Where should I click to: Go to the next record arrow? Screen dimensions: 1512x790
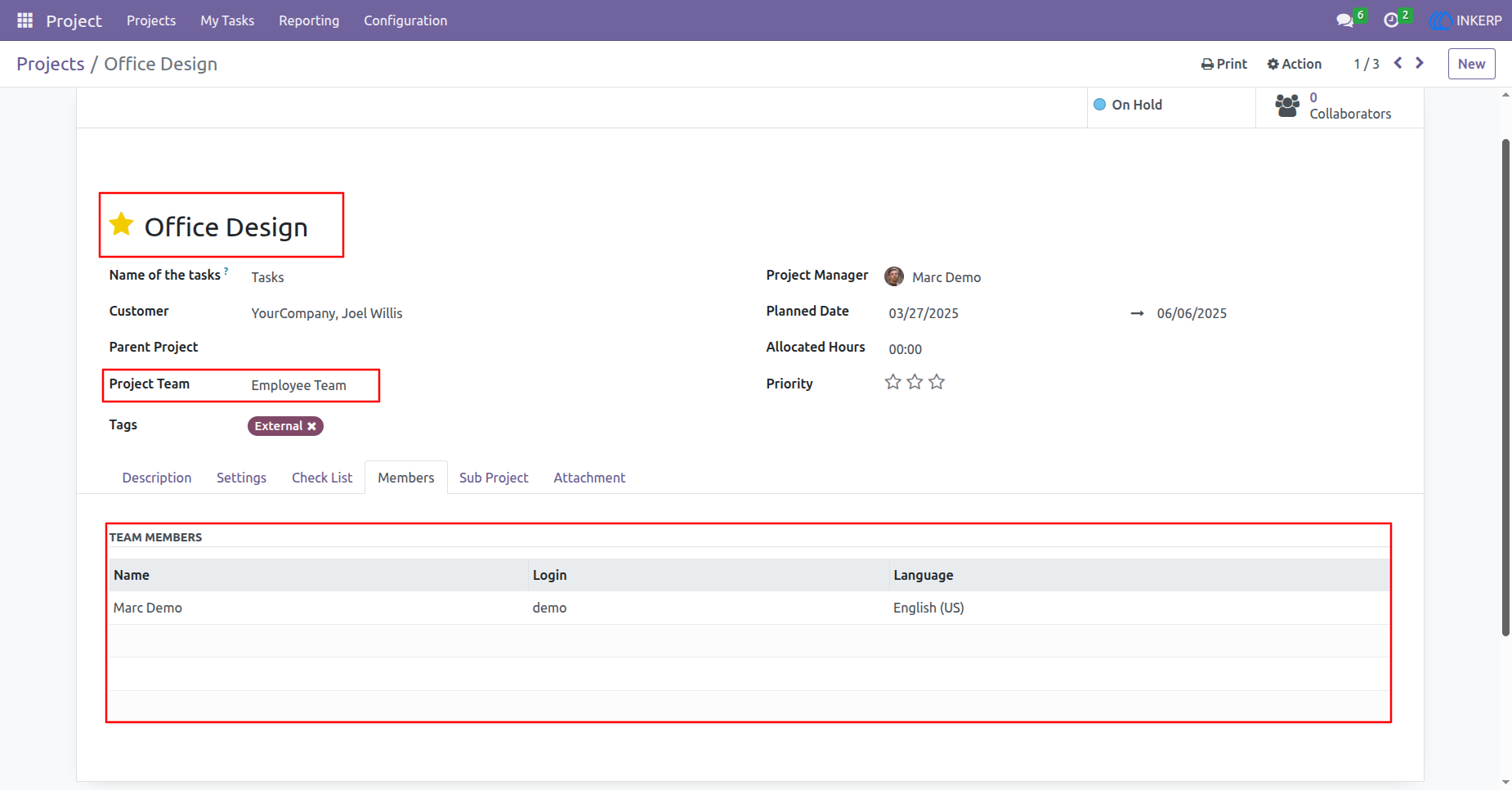[x=1420, y=63]
